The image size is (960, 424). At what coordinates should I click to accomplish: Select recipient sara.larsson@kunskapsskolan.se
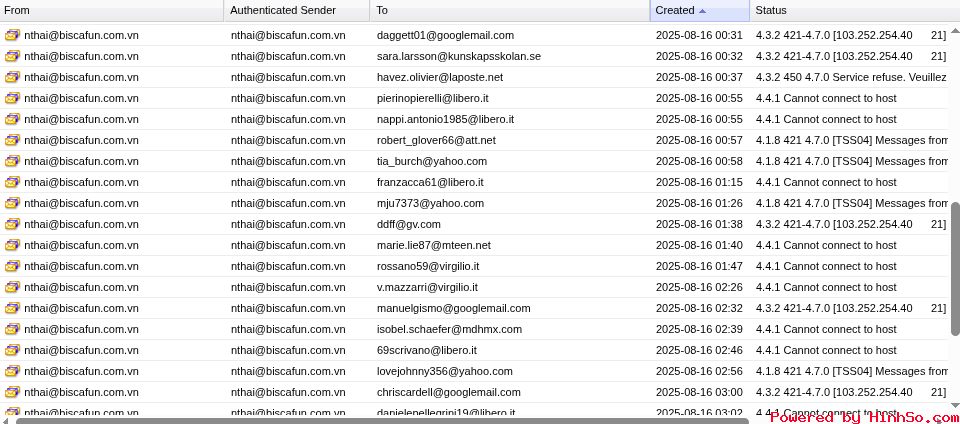point(459,56)
